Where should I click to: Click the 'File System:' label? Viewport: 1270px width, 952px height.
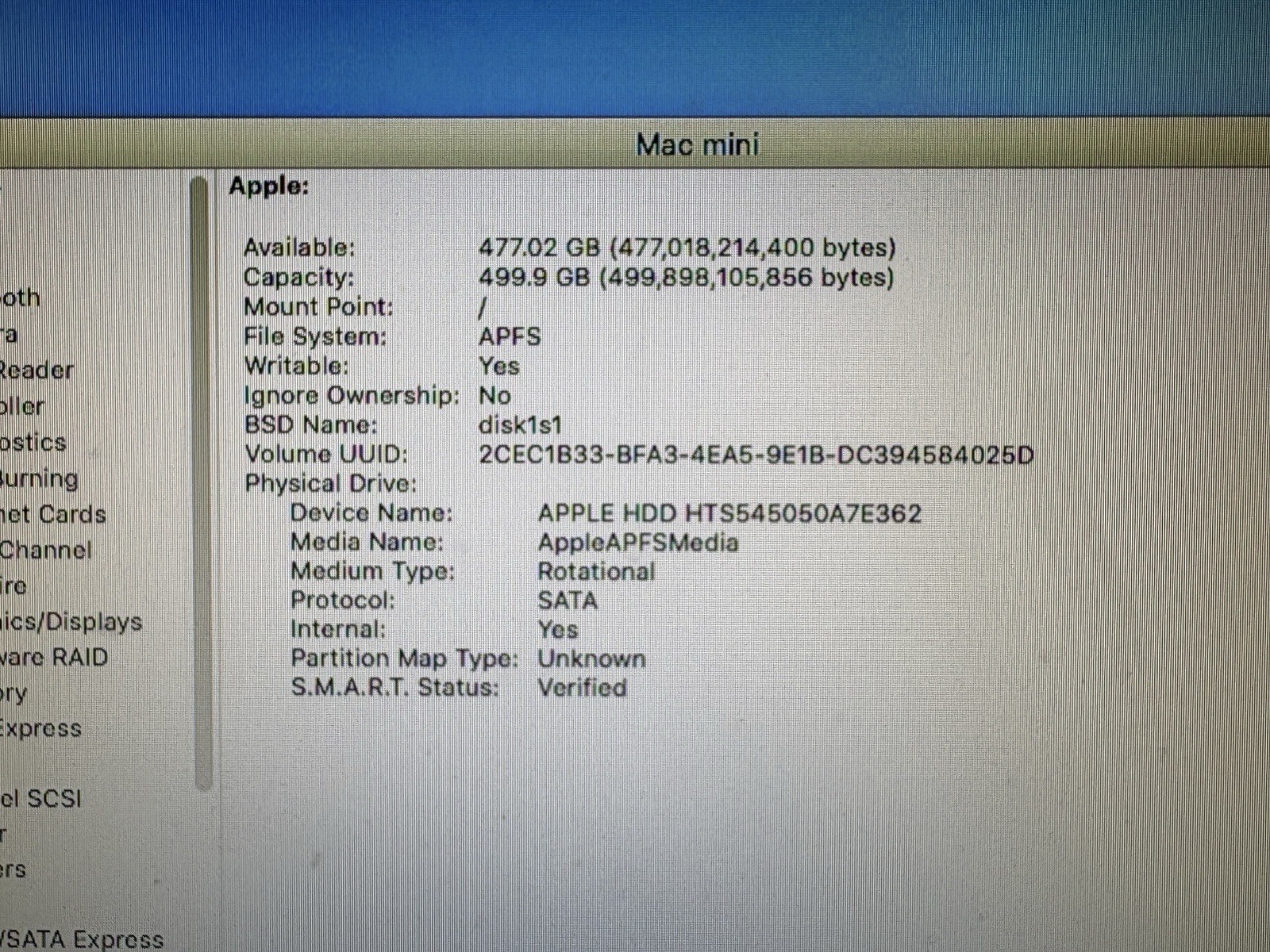click(x=315, y=337)
